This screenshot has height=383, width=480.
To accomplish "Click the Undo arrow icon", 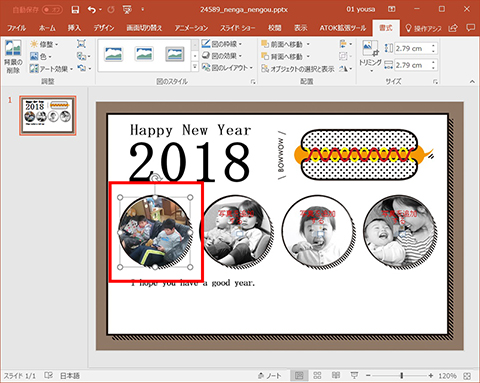I will click(92, 10).
